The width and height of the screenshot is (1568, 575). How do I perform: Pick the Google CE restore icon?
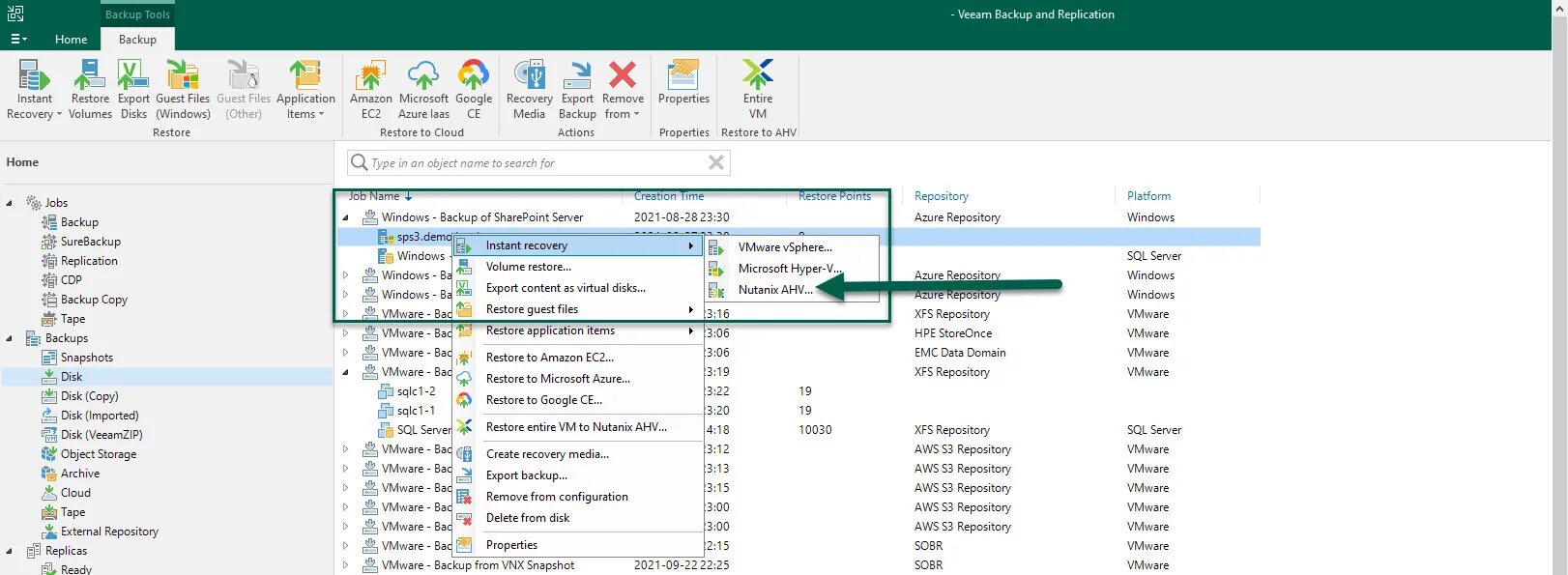coord(474,89)
